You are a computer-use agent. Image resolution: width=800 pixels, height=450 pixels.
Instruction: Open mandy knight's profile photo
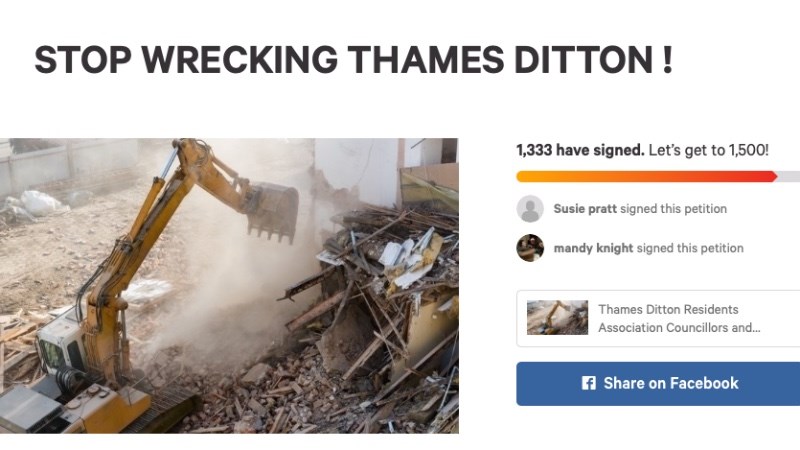pos(530,248)
